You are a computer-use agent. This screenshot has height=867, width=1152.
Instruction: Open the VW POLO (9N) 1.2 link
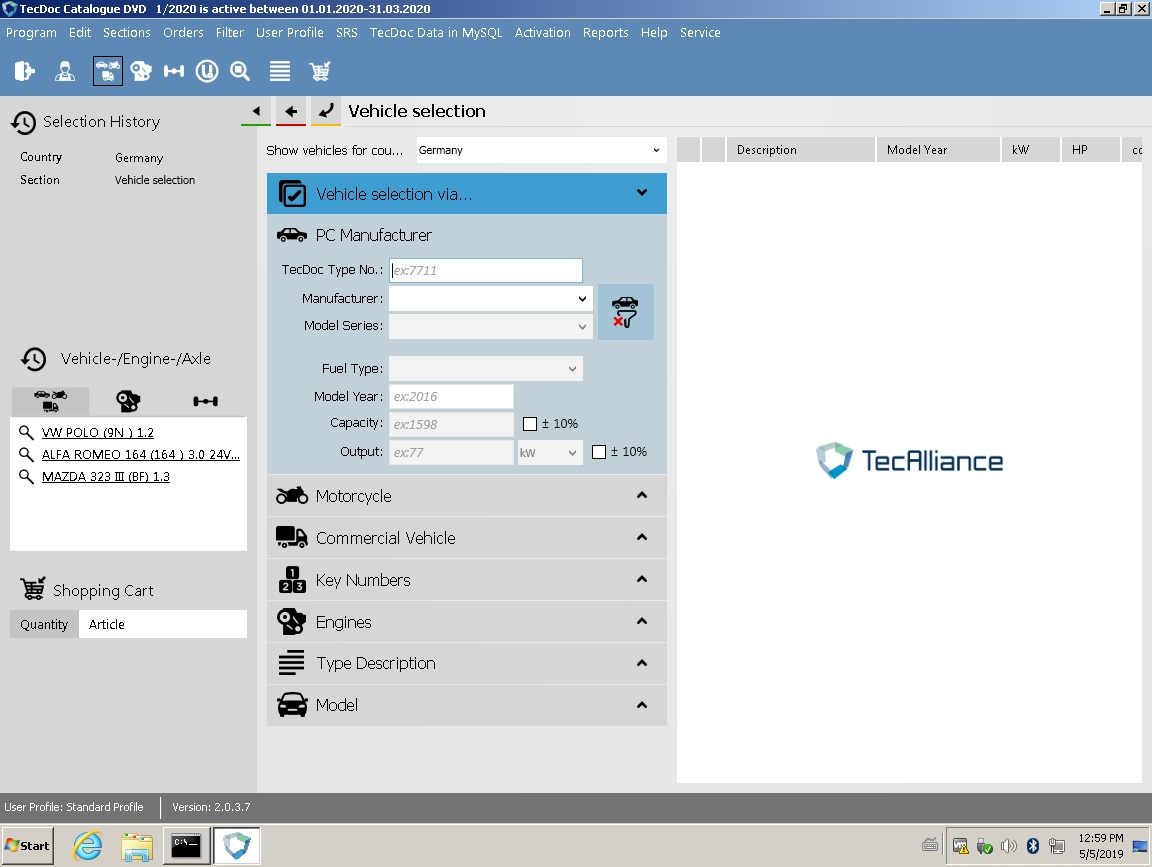coord(98,433)
